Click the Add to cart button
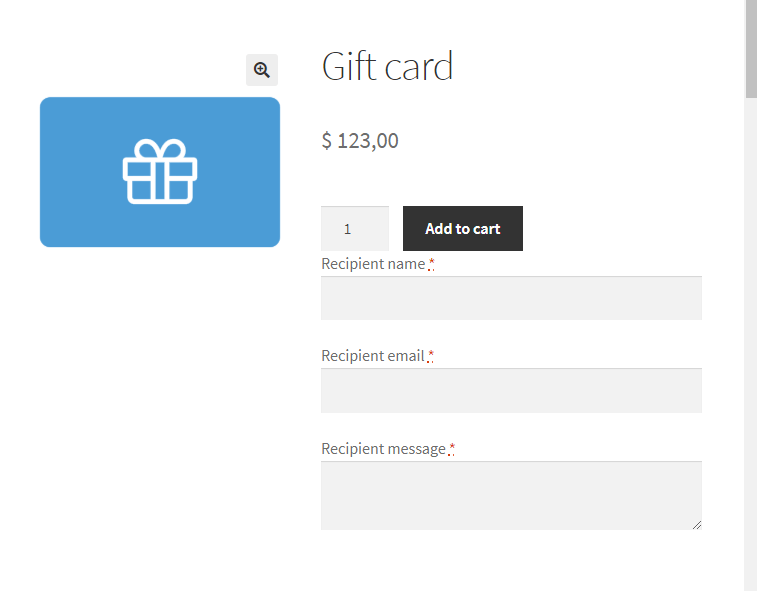The width and height of the screenshot is (757, 591). tap(463, 228)
